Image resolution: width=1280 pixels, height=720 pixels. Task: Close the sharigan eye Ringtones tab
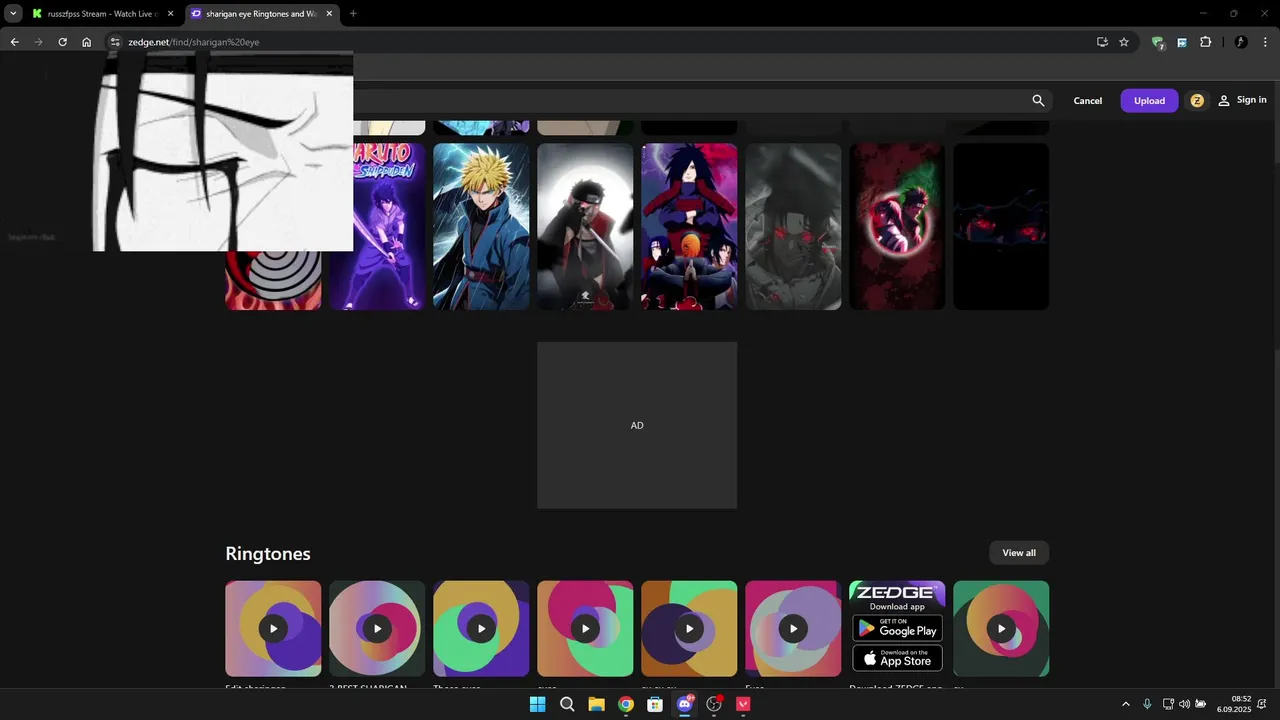tap(329, 14)
